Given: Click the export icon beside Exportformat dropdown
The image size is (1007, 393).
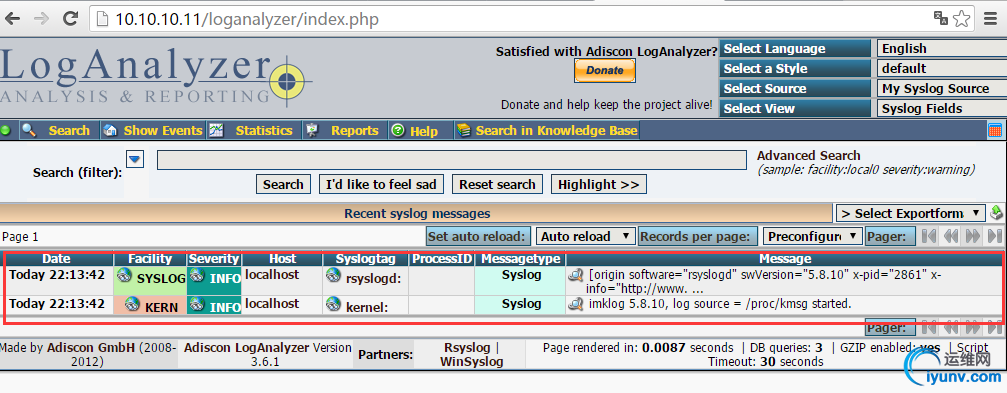Looking at the screenshot, I should (x=996, y=213).
